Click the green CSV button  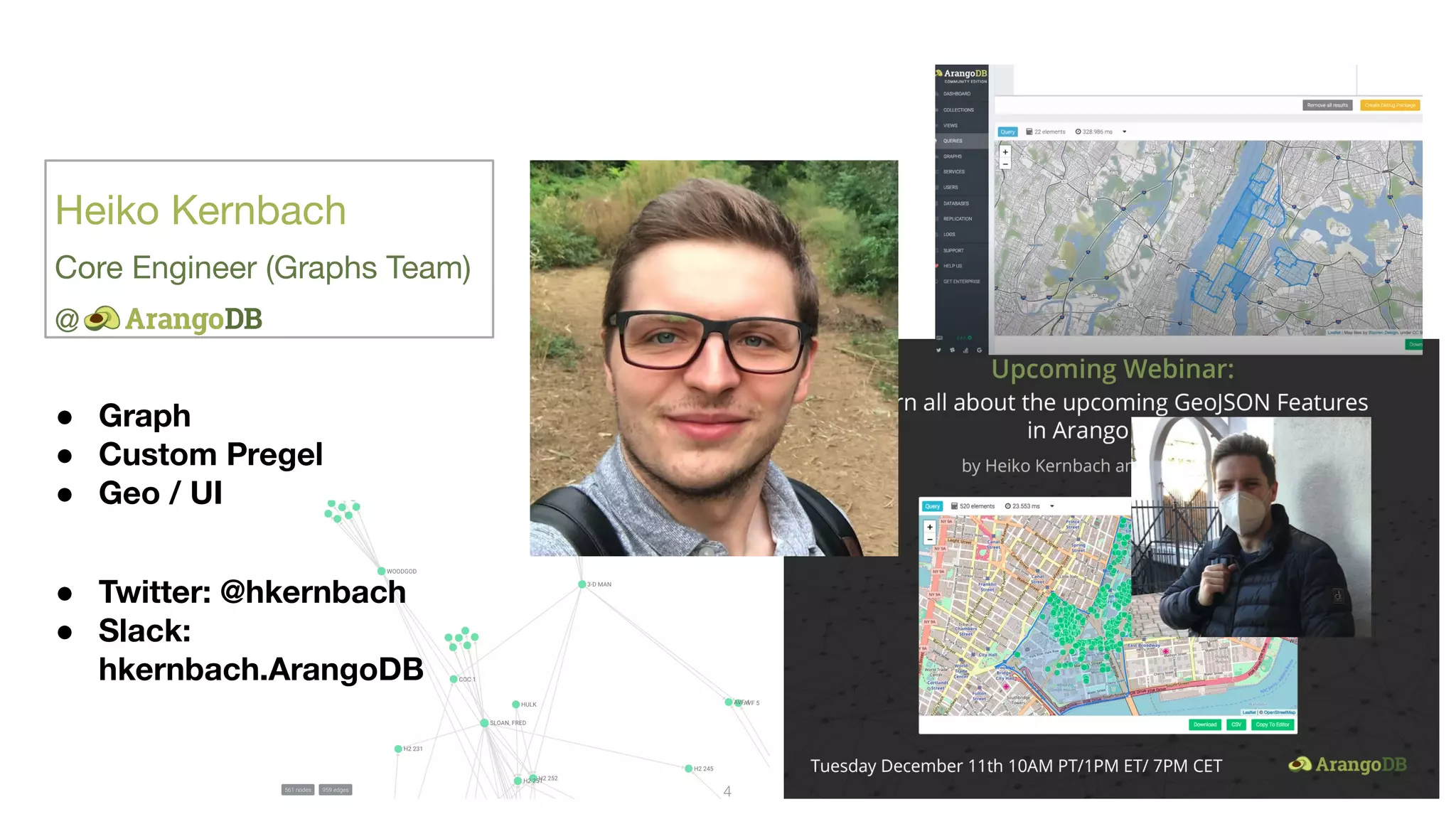tap(1236, 724)
